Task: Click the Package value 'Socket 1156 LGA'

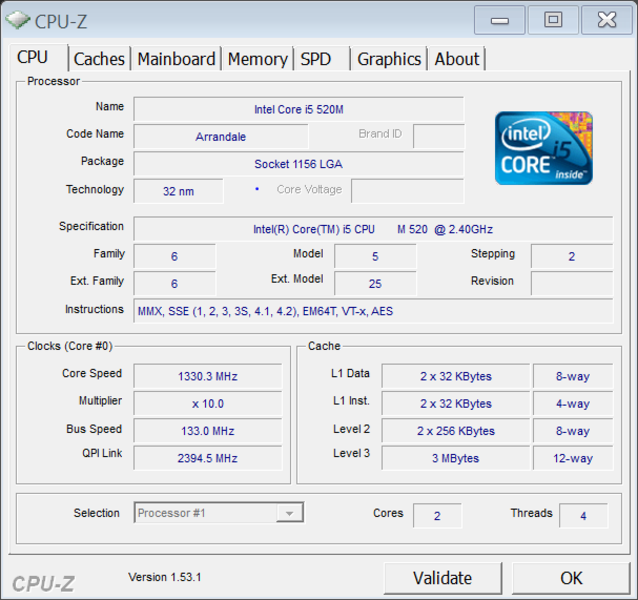Action: [x=299, y=164]
